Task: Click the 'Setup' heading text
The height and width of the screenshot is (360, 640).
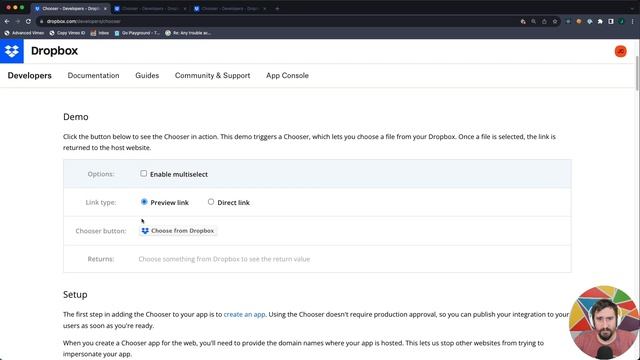Action: [x=75, y=294]
